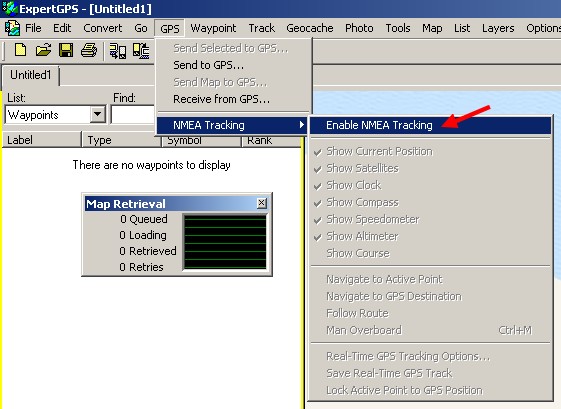This screenshot has width=561, height=409.
Task: Open the Convert menu
Action: 103,28
